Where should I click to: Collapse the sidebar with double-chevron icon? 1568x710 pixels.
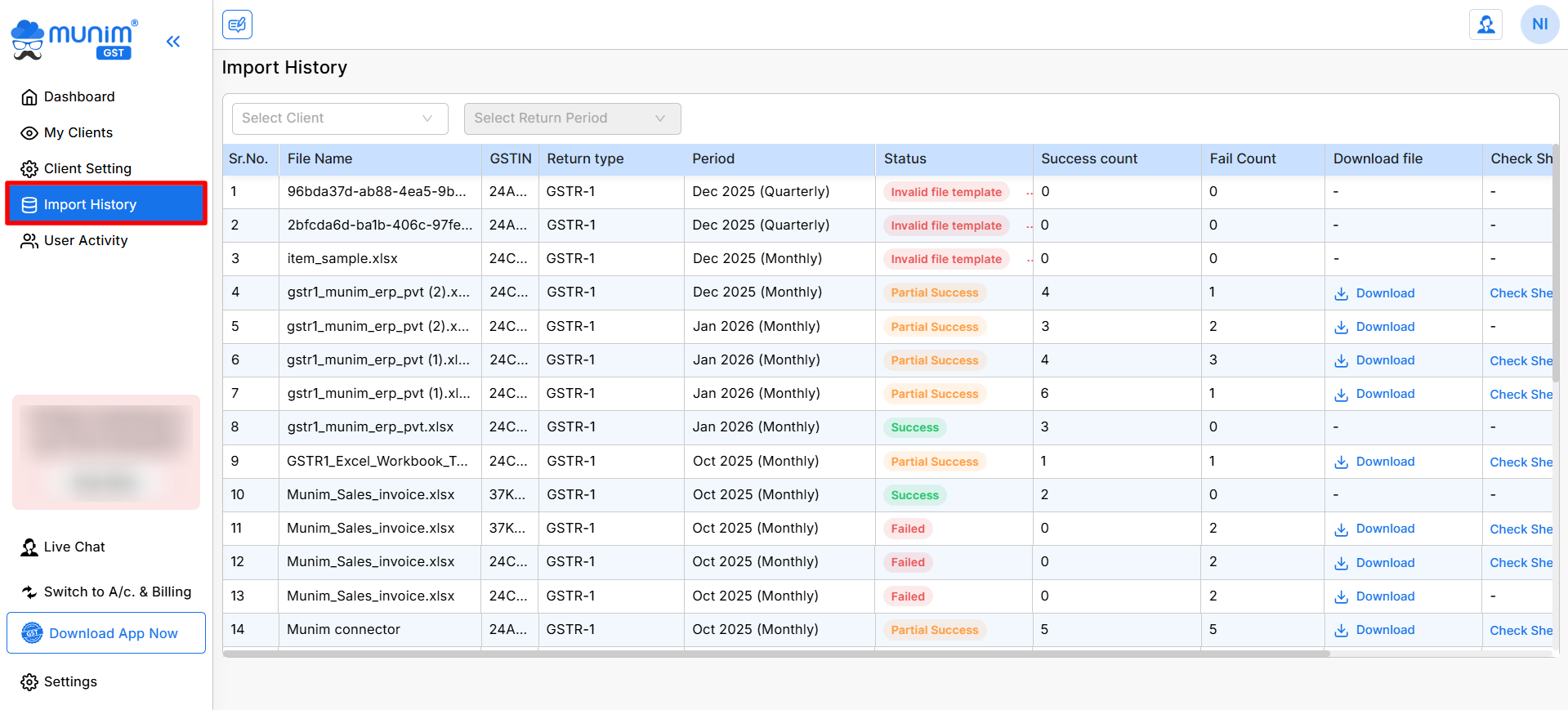[172, 42]
